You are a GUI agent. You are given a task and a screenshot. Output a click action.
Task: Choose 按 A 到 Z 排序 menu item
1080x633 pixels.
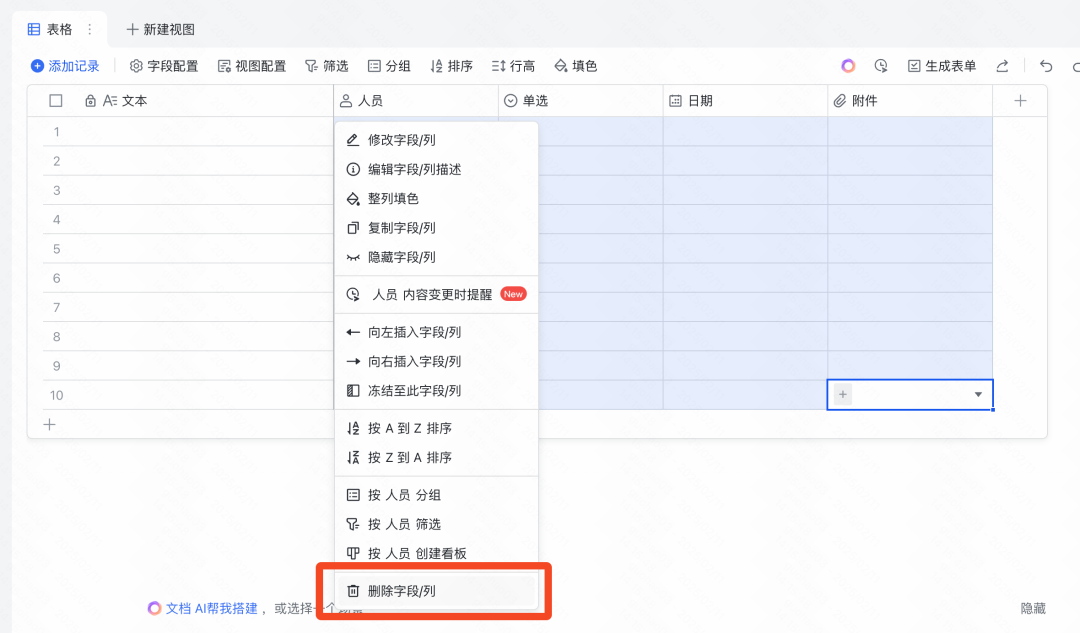pos(409,428)
